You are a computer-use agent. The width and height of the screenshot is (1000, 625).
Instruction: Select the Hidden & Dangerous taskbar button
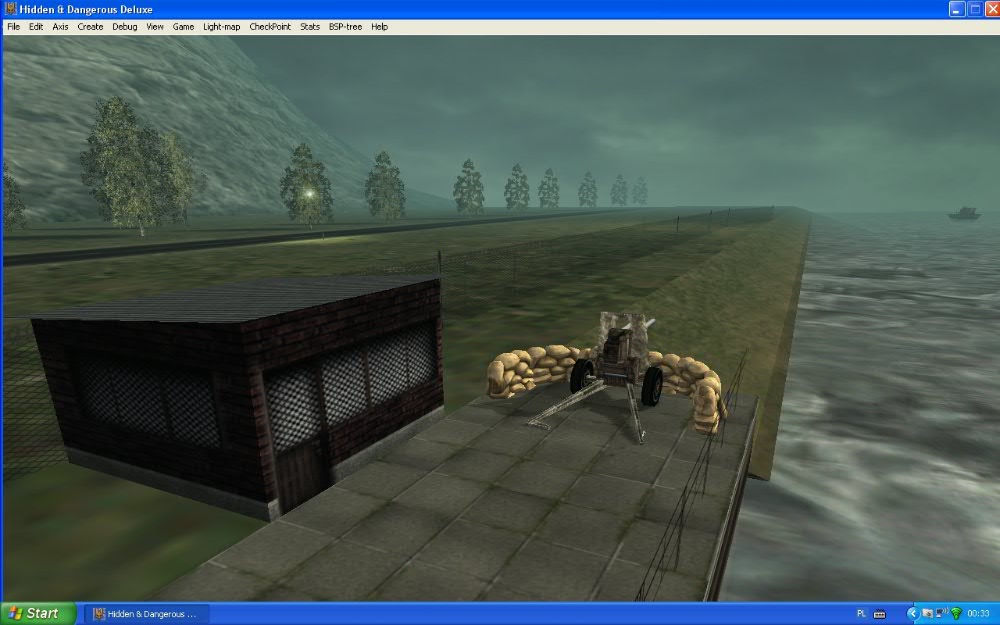click(147, 614)
